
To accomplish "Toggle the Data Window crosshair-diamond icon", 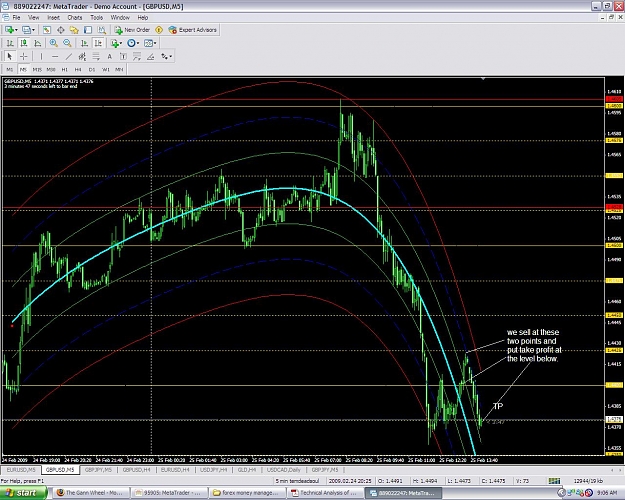I will (61, 30).
